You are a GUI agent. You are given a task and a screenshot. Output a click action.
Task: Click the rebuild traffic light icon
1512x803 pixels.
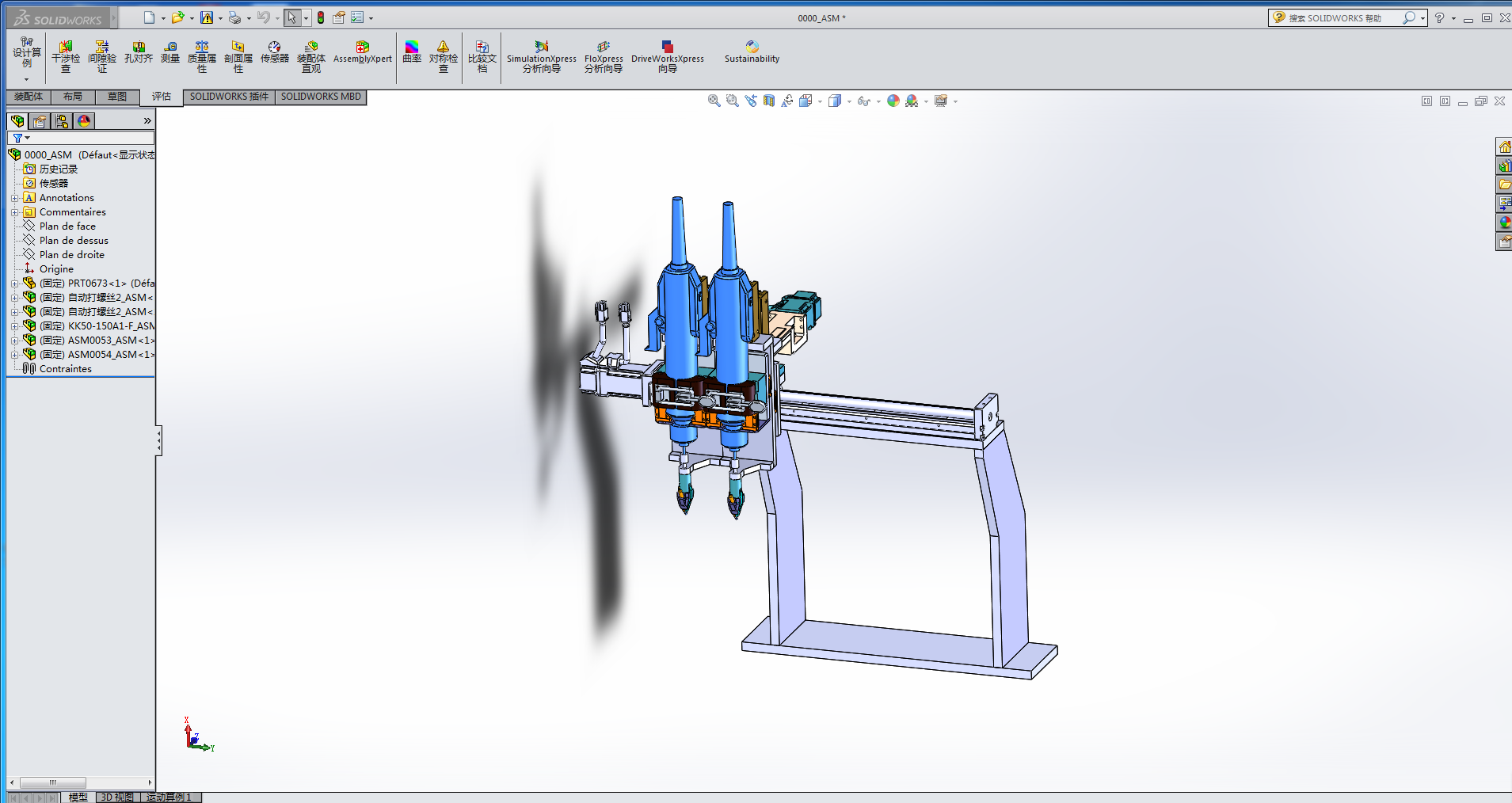[x=321, y=17]
